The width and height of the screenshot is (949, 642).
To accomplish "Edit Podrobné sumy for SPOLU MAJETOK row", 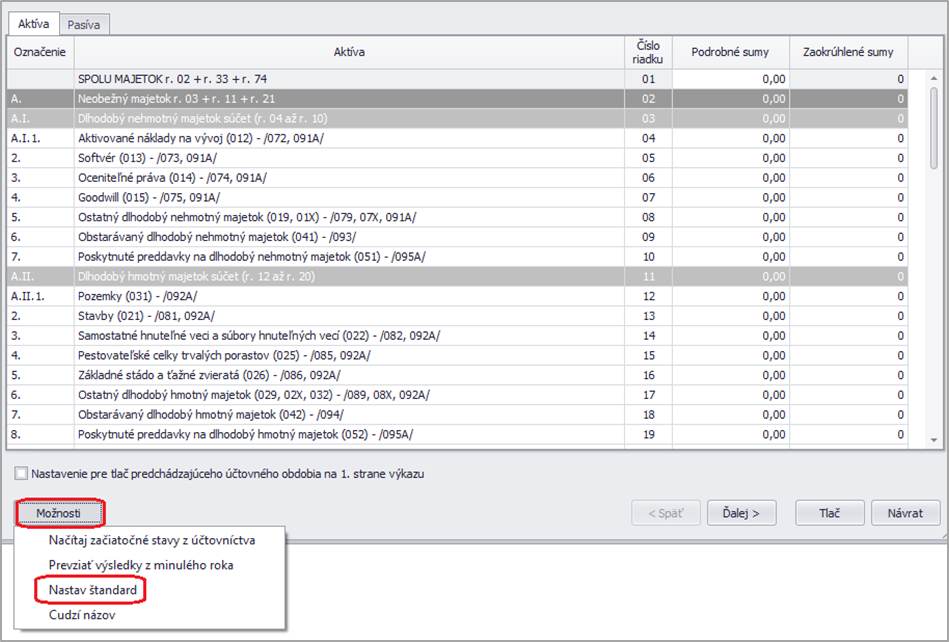I will pos(730,78).
